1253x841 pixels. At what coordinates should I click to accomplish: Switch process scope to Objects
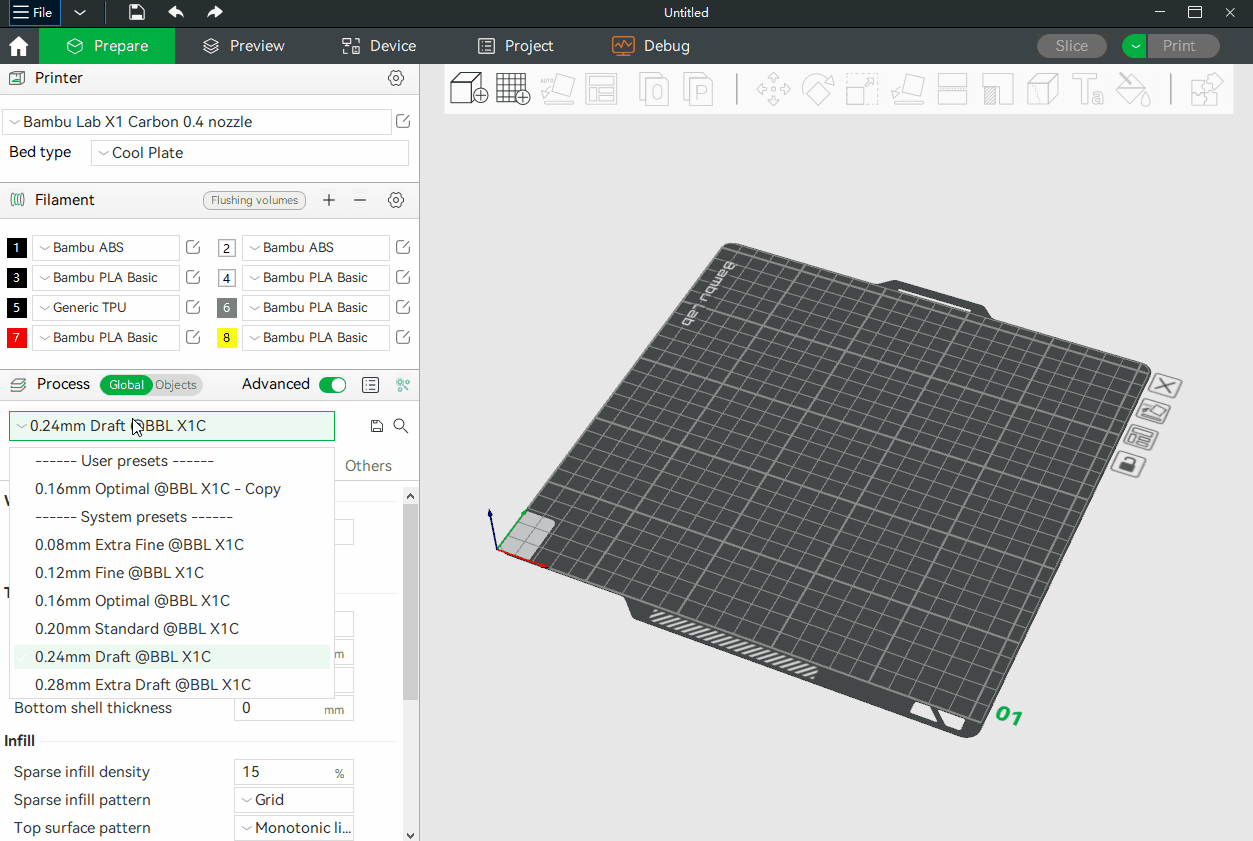[x=176, y=385]
